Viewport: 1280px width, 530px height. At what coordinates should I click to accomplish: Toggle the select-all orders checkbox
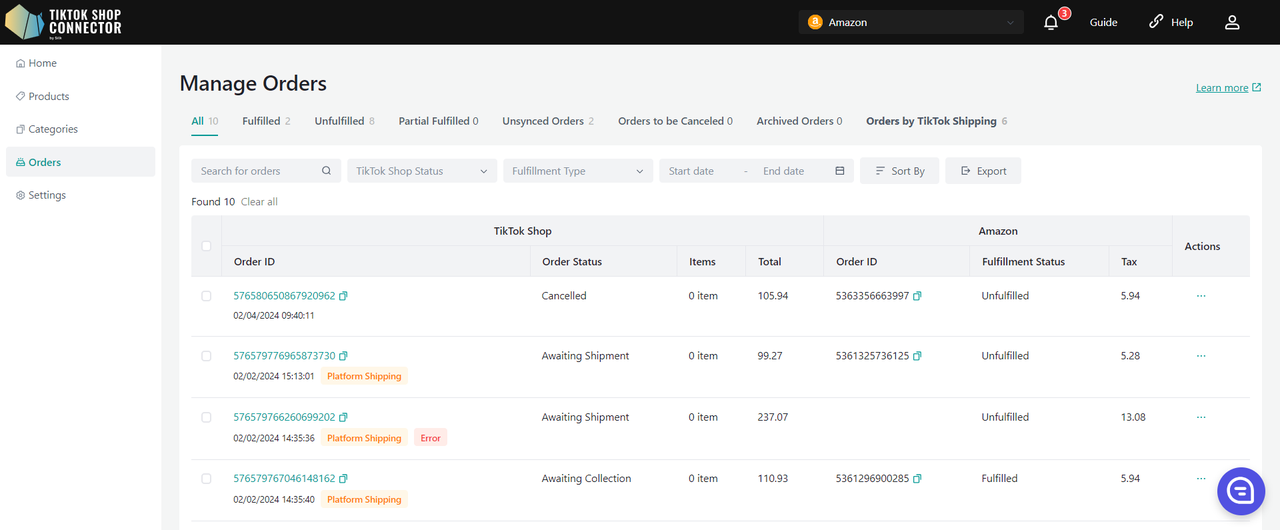click(206, 246)
